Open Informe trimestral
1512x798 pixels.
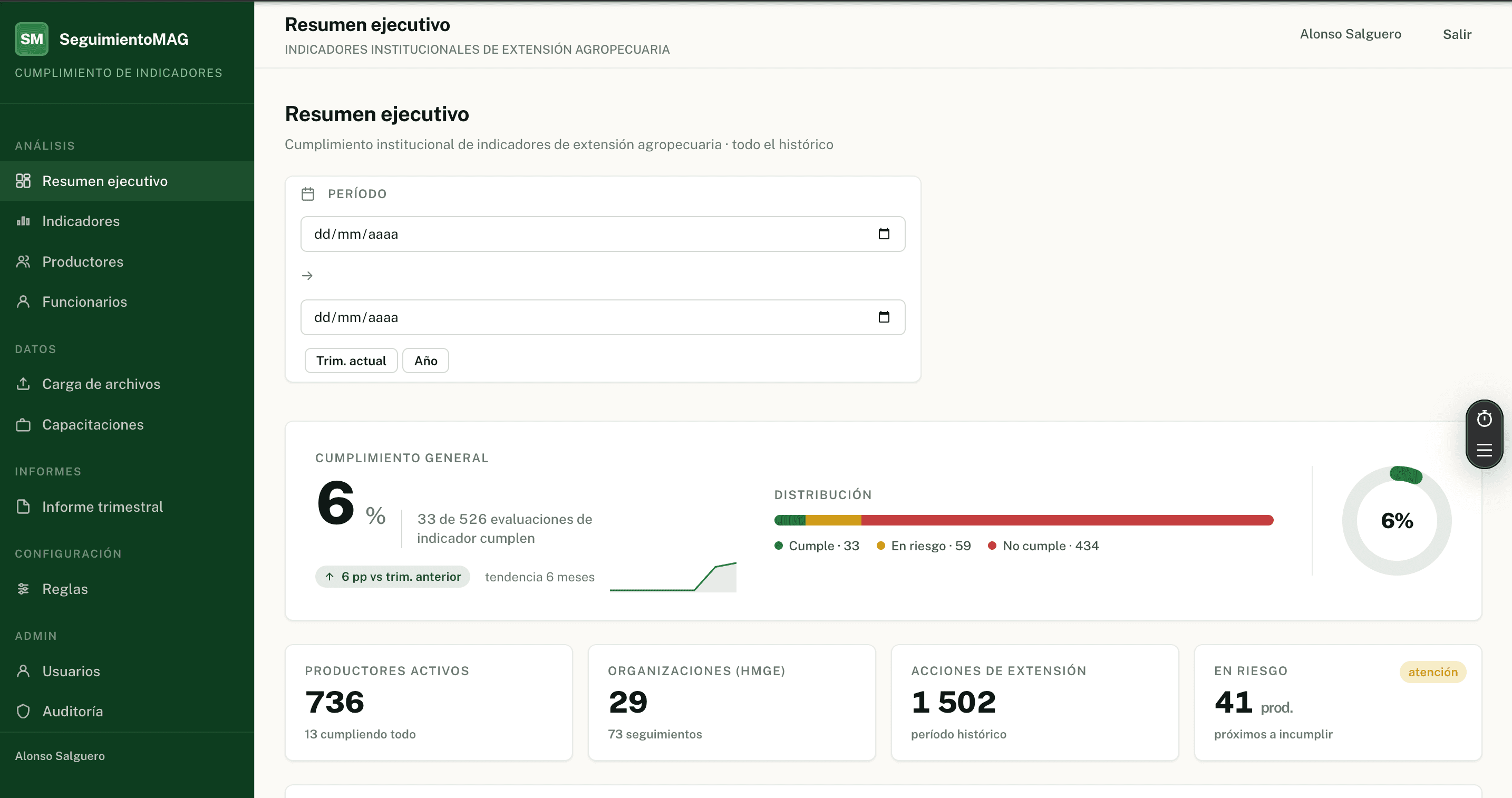click(127, 507)
